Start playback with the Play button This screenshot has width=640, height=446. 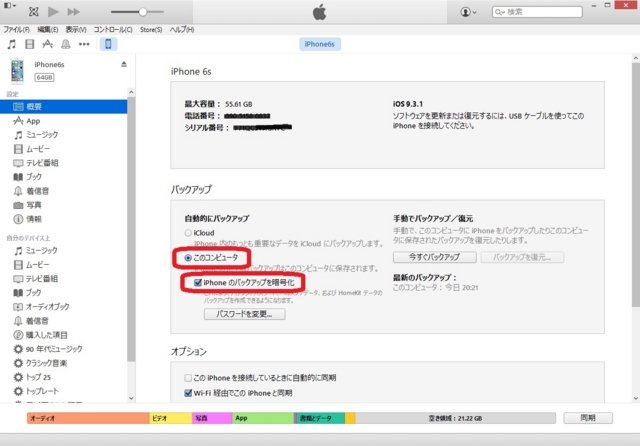coord(53,12)
